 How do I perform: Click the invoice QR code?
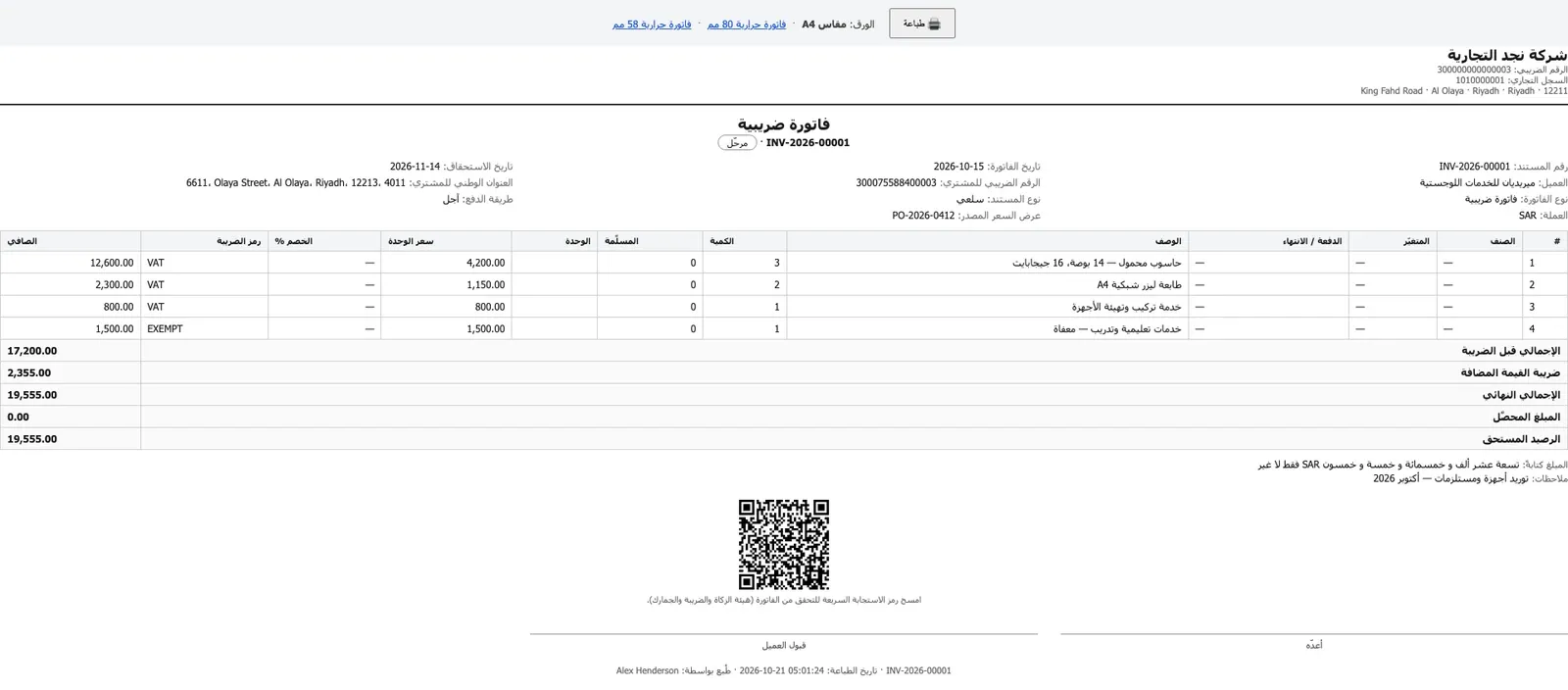click(784, 545)
